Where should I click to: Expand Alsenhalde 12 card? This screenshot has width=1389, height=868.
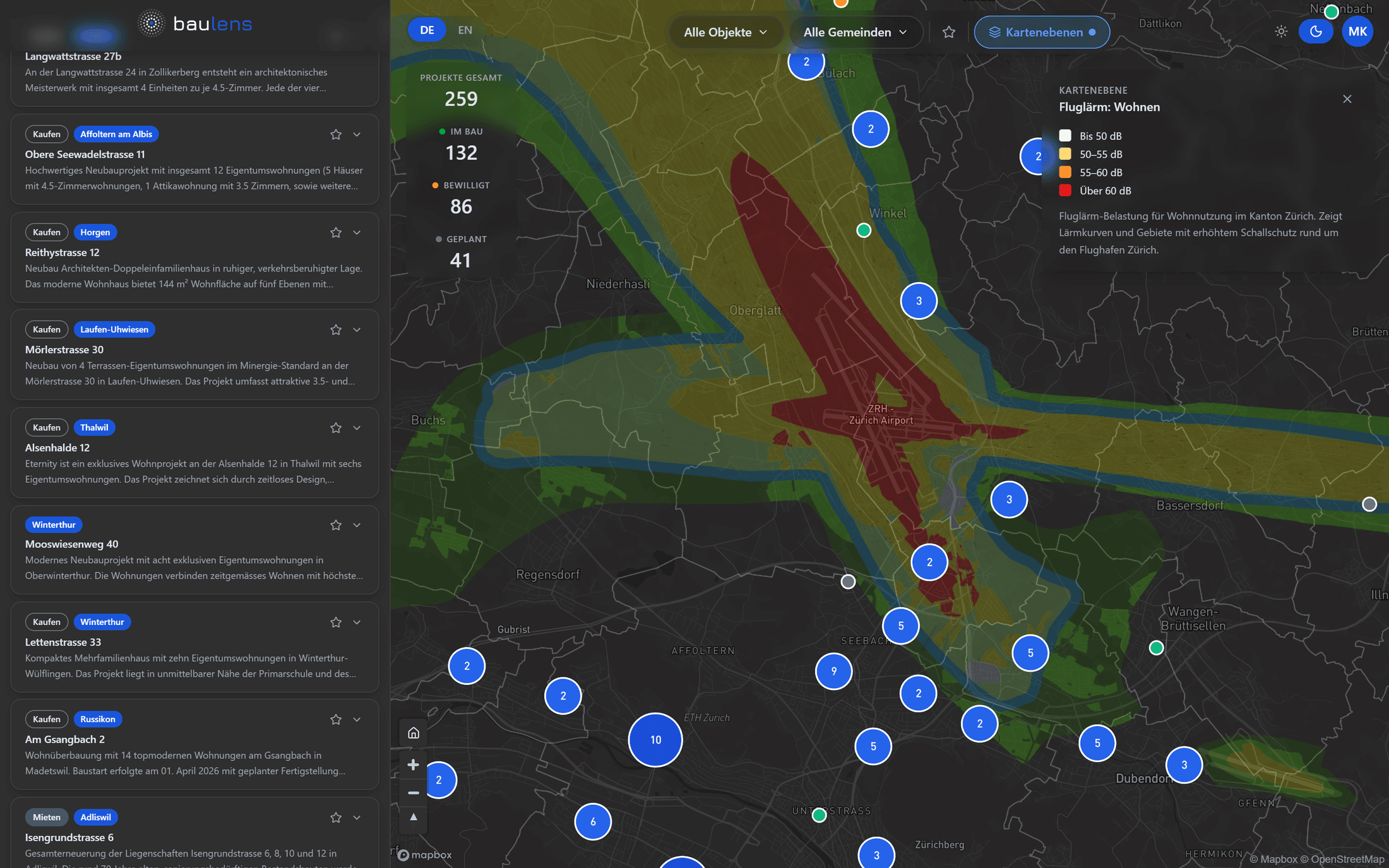click(357, 427)
